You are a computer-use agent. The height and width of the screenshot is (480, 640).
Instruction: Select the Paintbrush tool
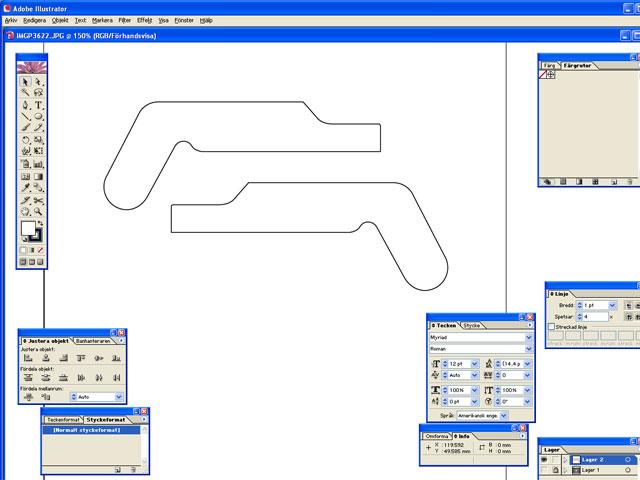26,128
